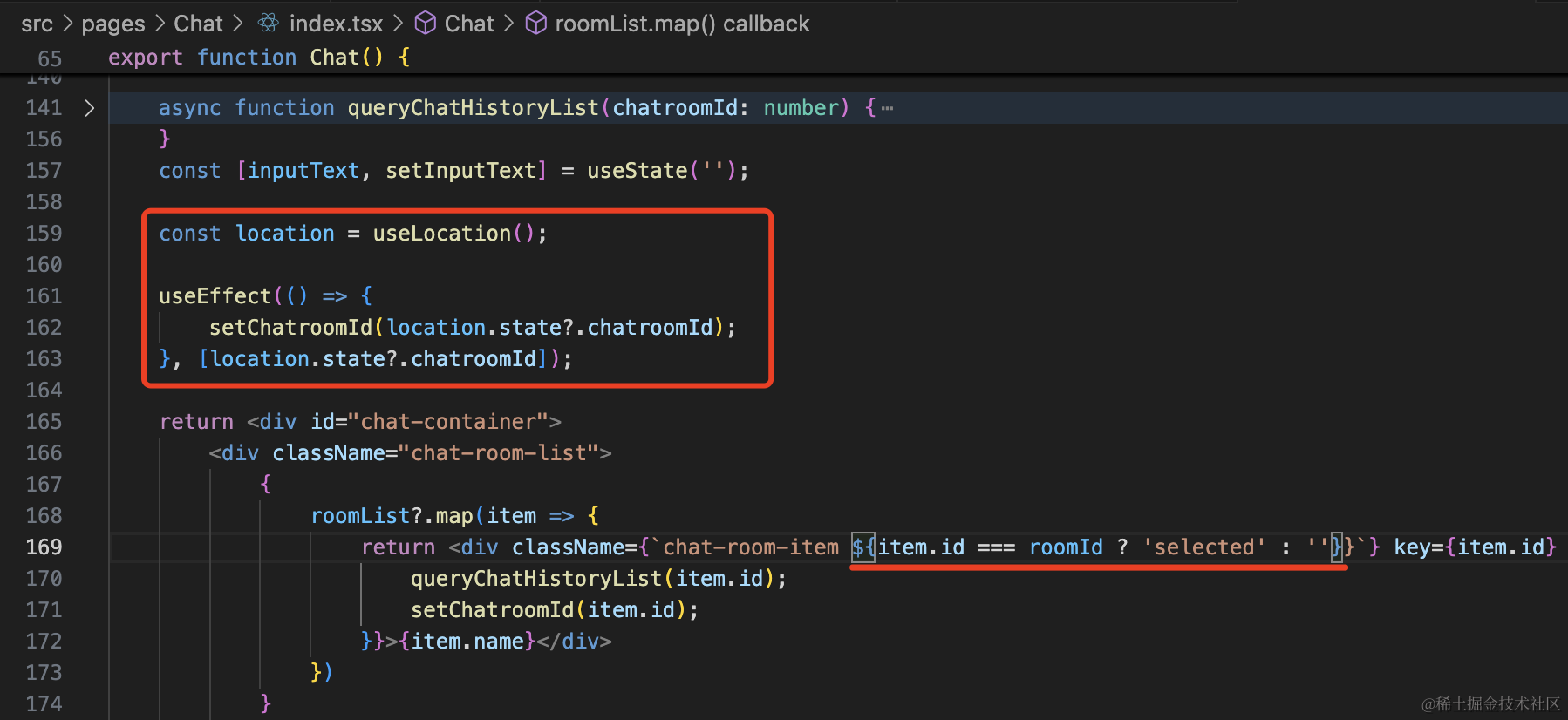The width and height of the screenshot is (1568, 720).
Task: Click the cube icon before roomList.map() callback
Action: coord(536,24)
